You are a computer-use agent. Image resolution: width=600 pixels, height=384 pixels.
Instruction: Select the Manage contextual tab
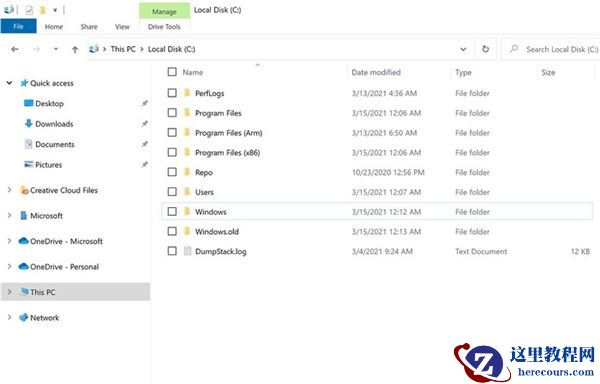point(164,11)
